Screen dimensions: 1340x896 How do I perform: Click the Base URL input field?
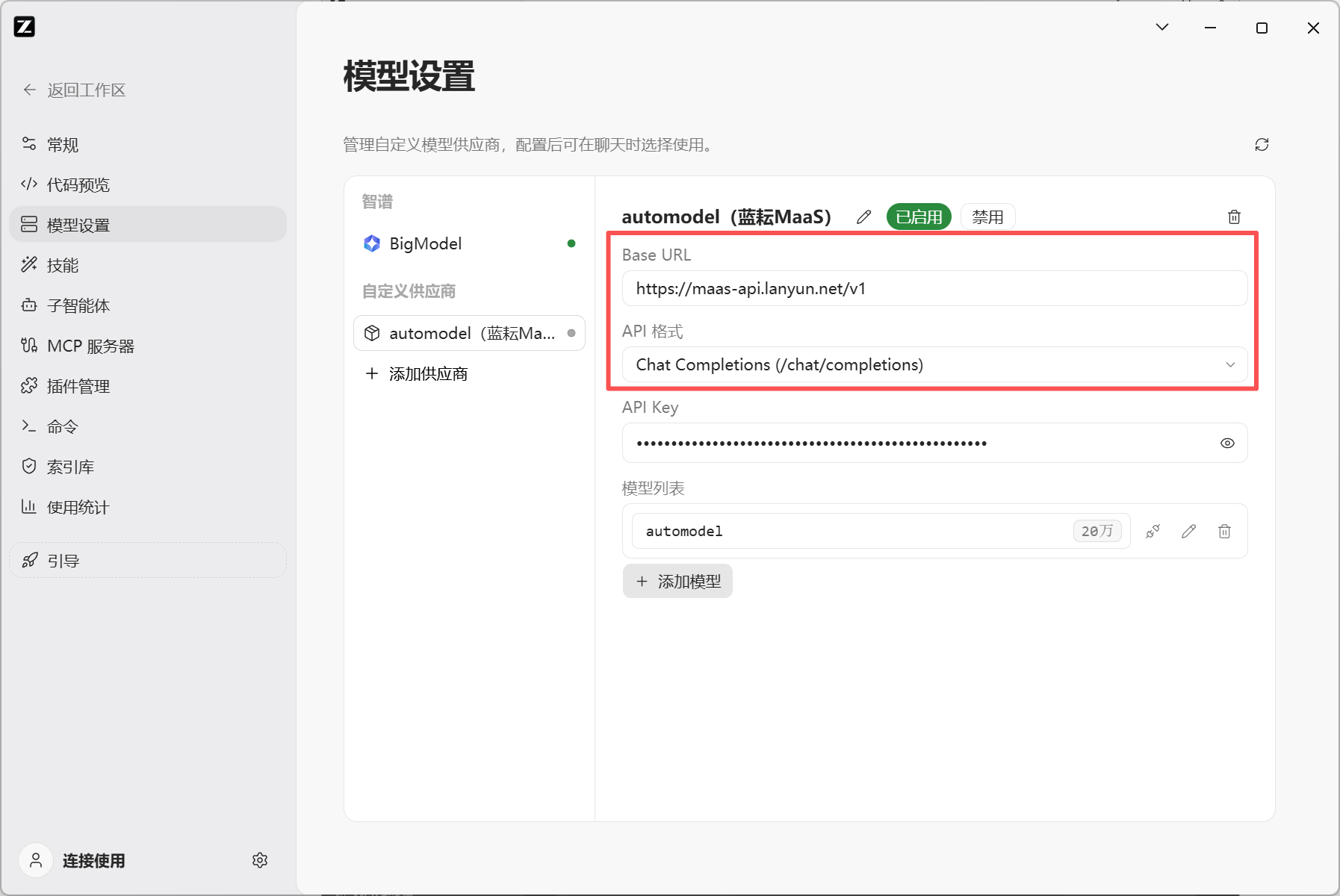click(934, 288)
